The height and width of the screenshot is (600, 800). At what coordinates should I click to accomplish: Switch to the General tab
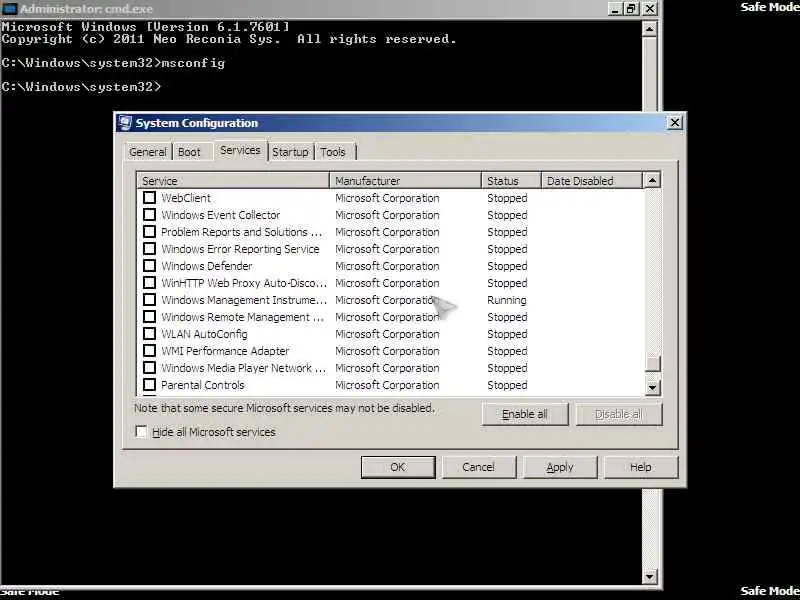pos(147,152)
